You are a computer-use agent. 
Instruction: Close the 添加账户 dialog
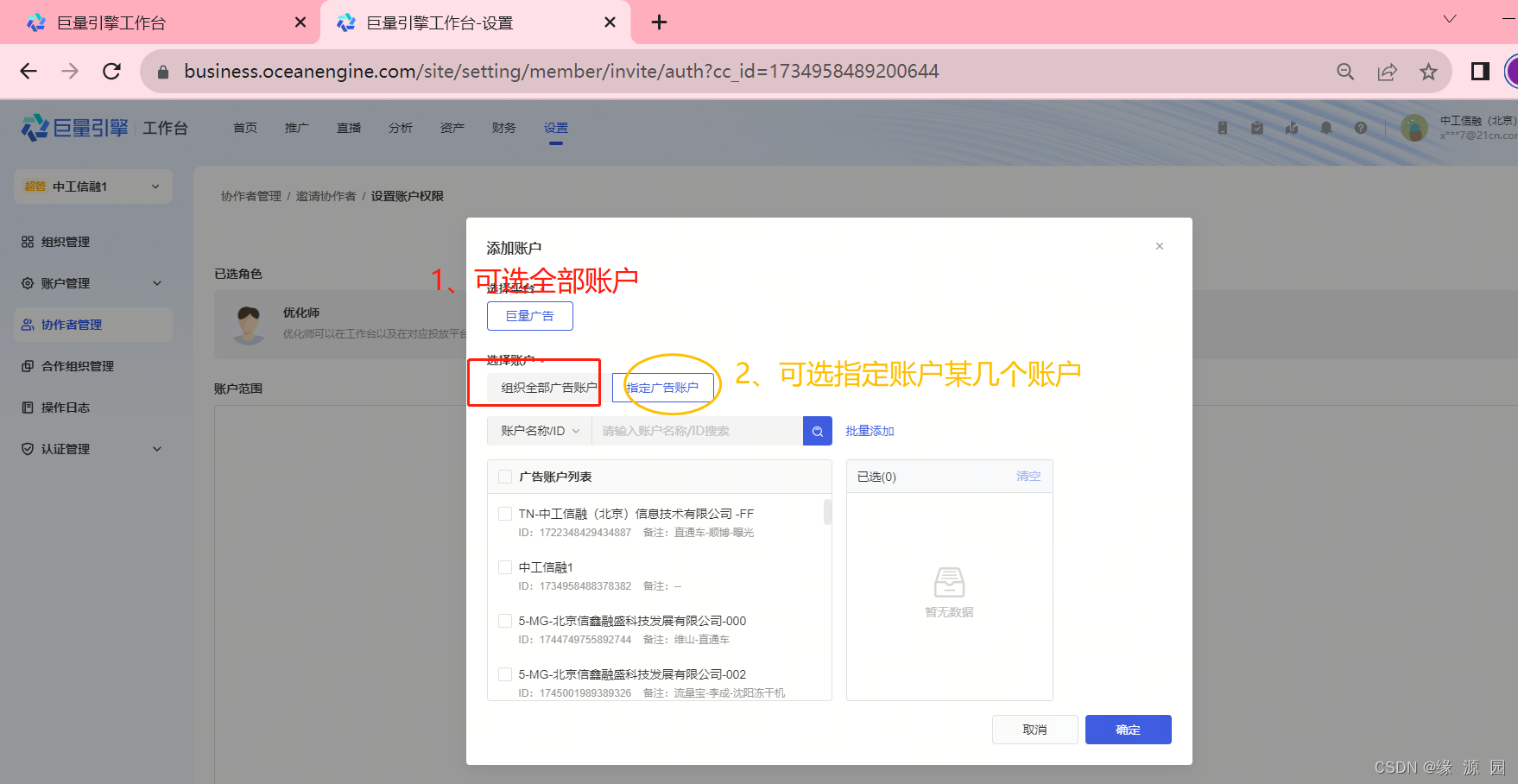(1160, 246)
